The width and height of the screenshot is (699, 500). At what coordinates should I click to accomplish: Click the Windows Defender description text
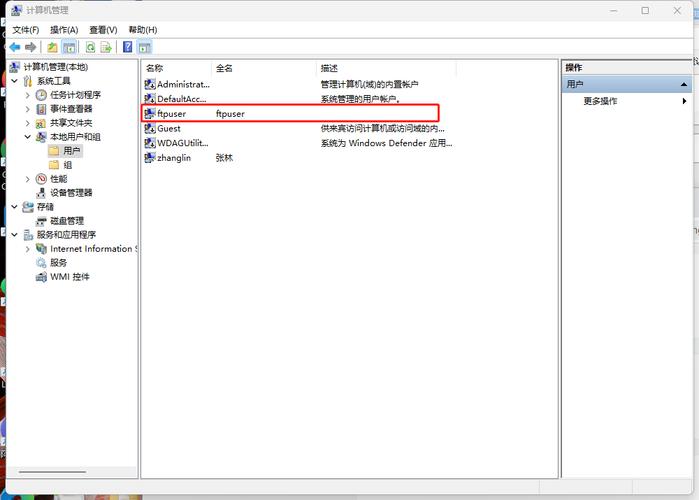click(x=387, y=143)
